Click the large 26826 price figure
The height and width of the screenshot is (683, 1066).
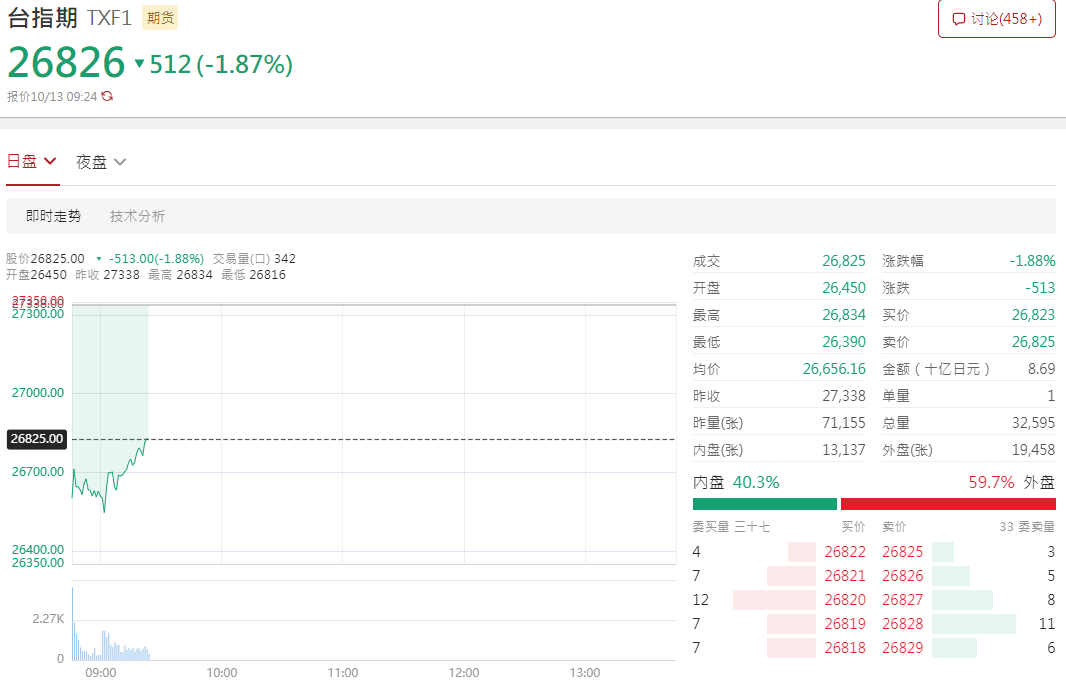click(x=66, y=63)
